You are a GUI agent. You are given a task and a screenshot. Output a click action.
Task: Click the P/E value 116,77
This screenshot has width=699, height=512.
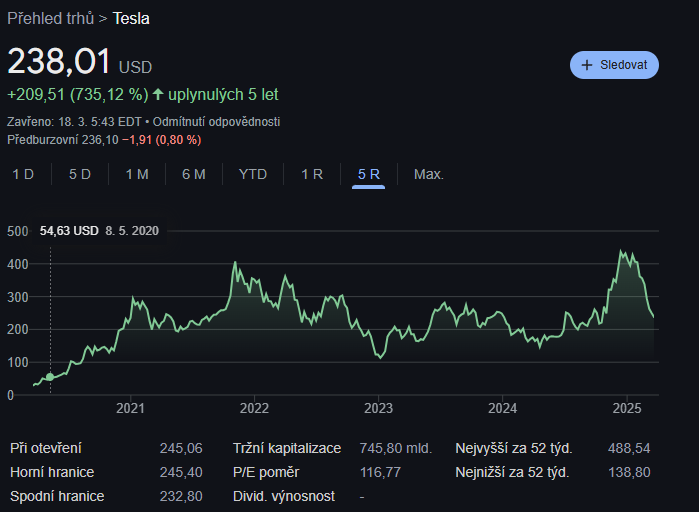point(380,472)
